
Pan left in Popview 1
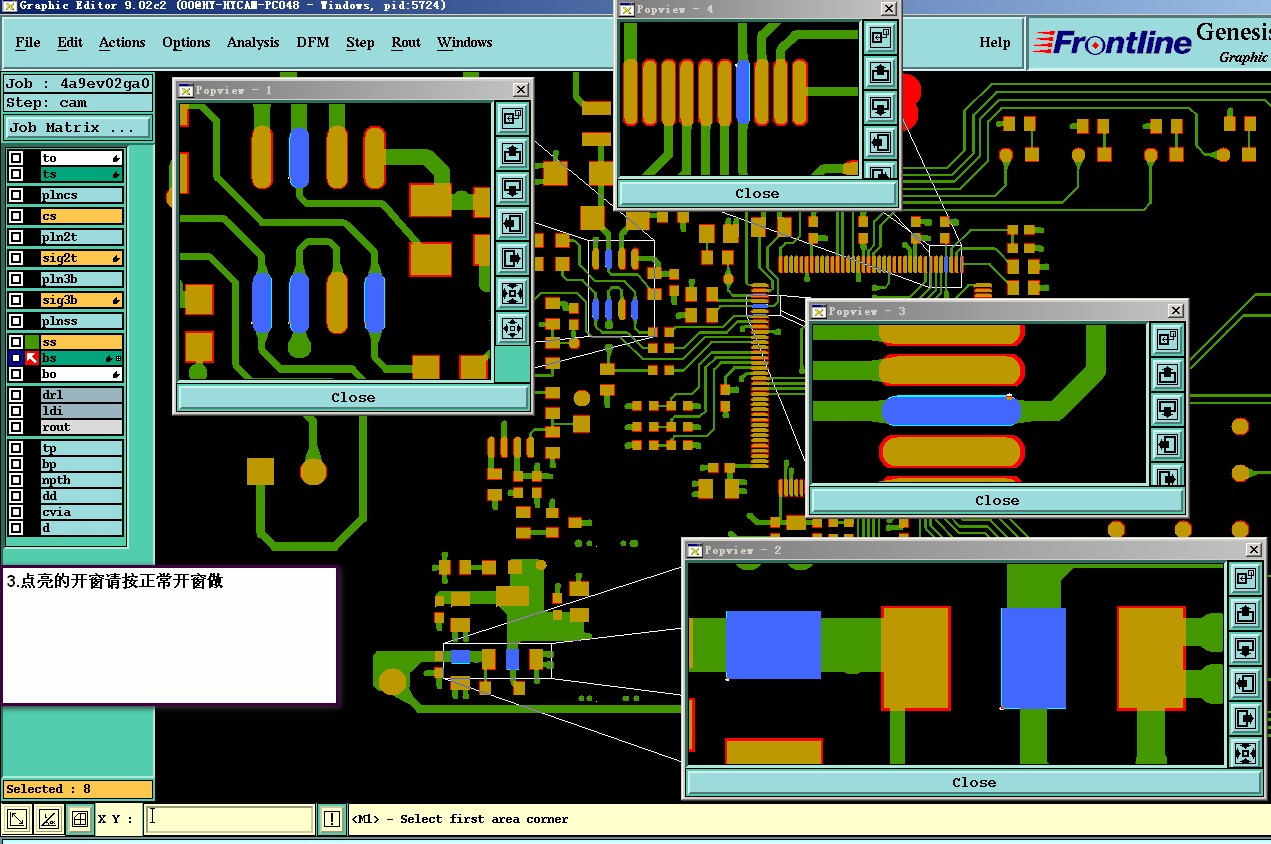pos(512,223)
